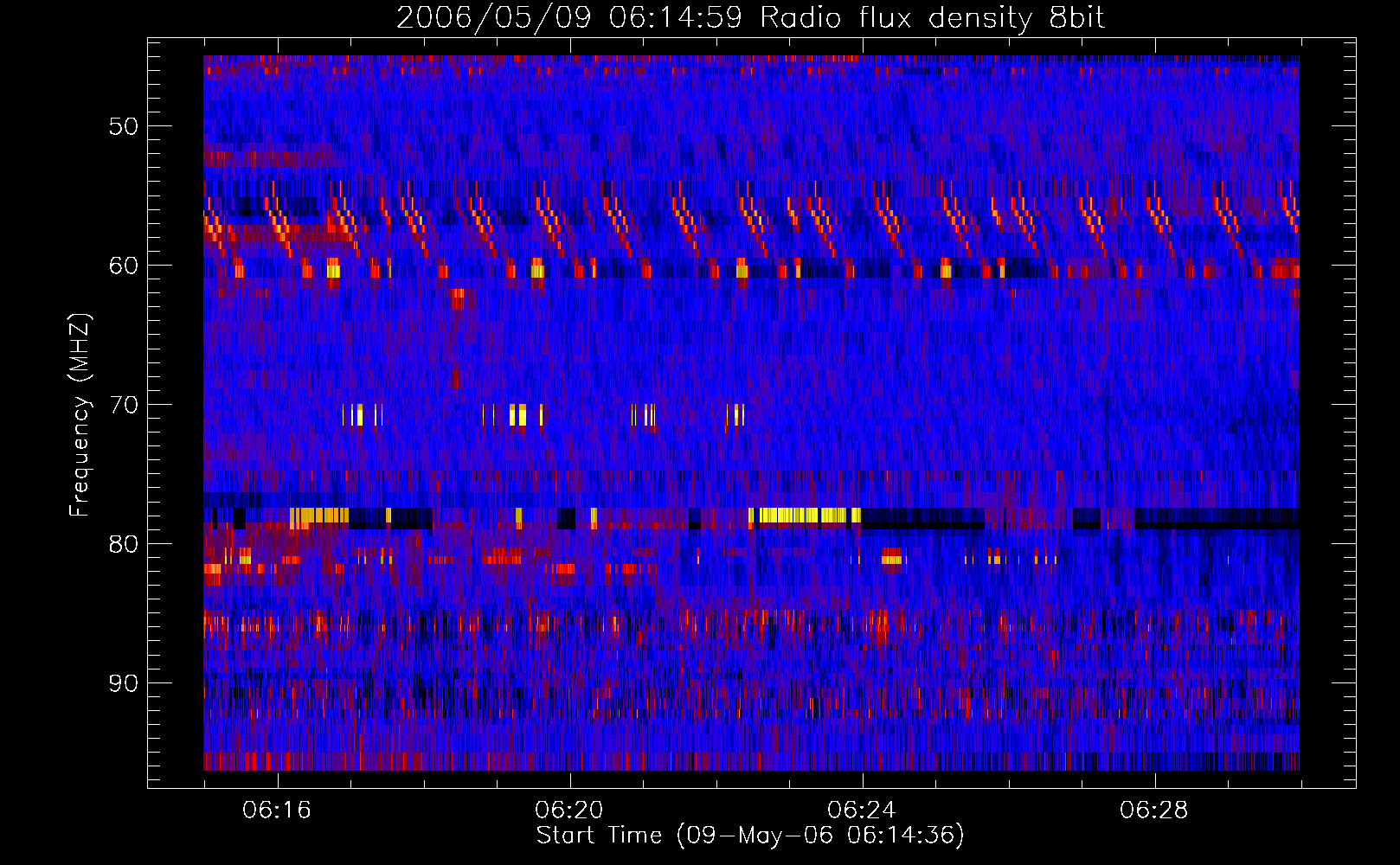
Task: Click the 06:28 time tick label
Action: pyautogui.click(x=1154, y=811)
